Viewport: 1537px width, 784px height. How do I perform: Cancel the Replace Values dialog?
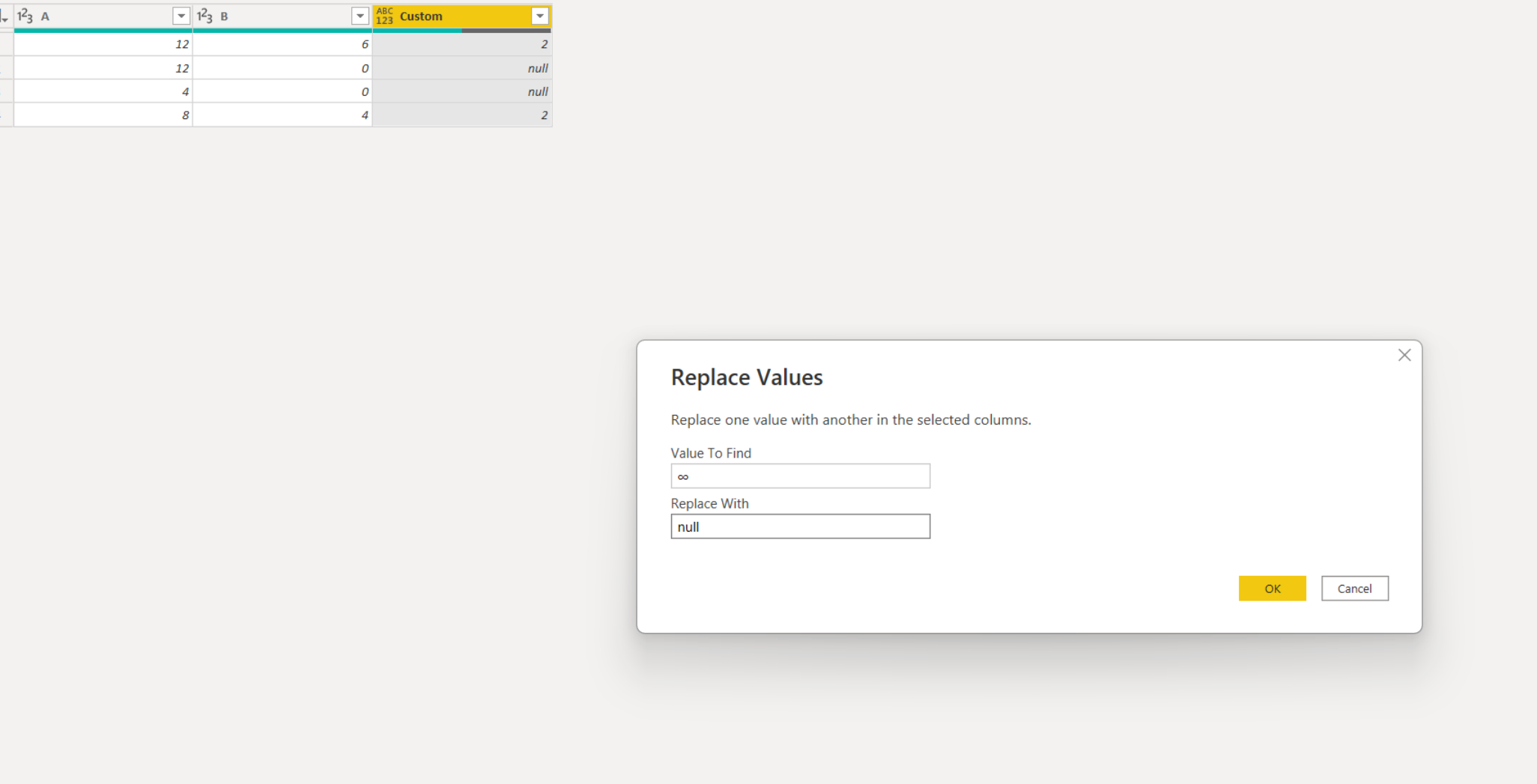(x=1354, y=589)
